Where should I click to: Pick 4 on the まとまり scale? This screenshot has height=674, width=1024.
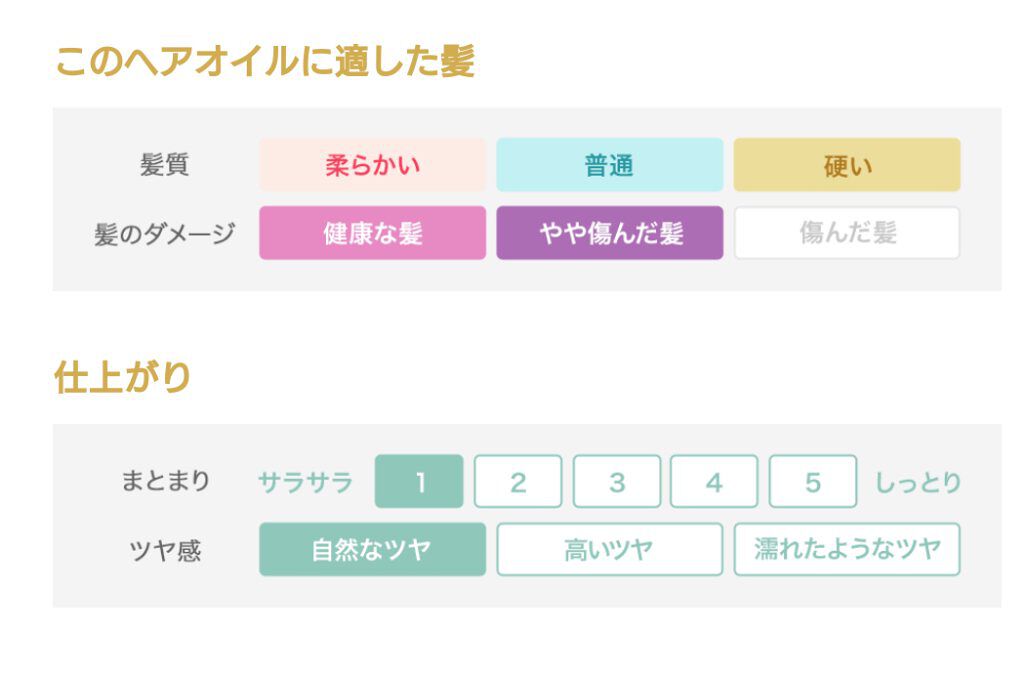(x=713, y=482)
